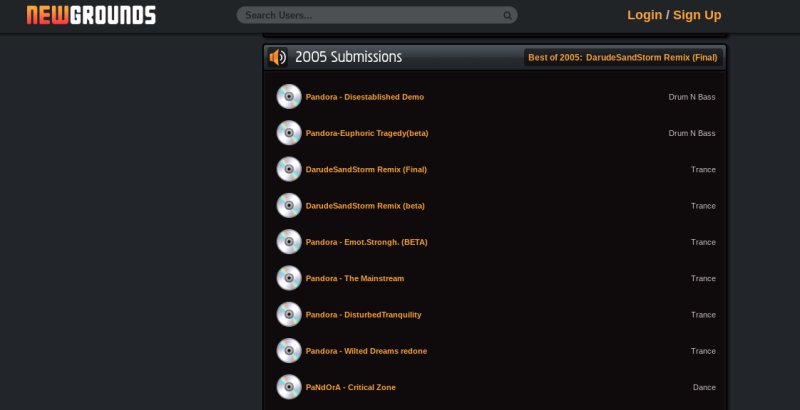Click the Drum N Bass genre of Disestablished Demo
Viewport: 800px width, 410px height.
692,97
